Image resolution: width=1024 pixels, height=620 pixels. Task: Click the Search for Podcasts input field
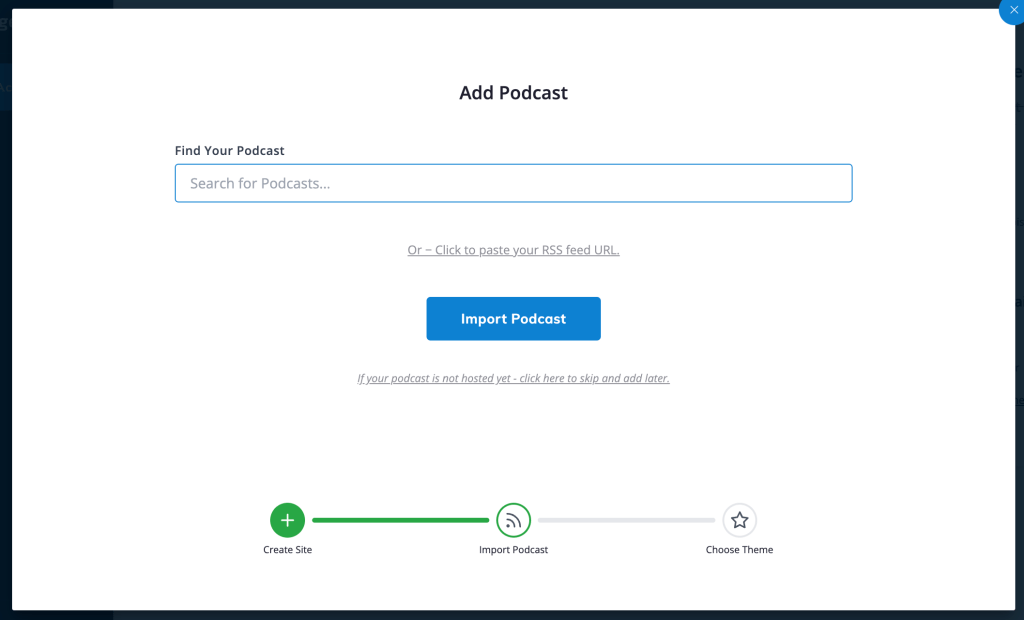click(513, 183)
